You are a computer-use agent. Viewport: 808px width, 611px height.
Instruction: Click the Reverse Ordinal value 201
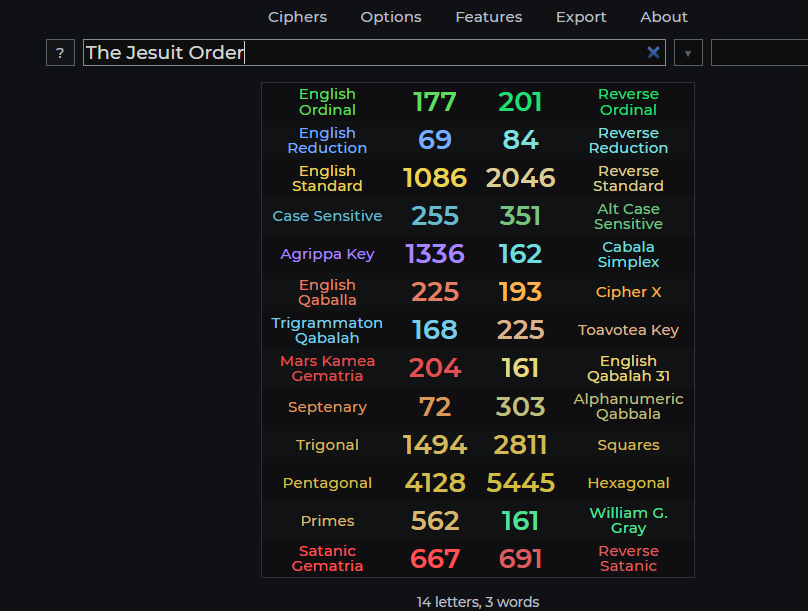[520, 102]
